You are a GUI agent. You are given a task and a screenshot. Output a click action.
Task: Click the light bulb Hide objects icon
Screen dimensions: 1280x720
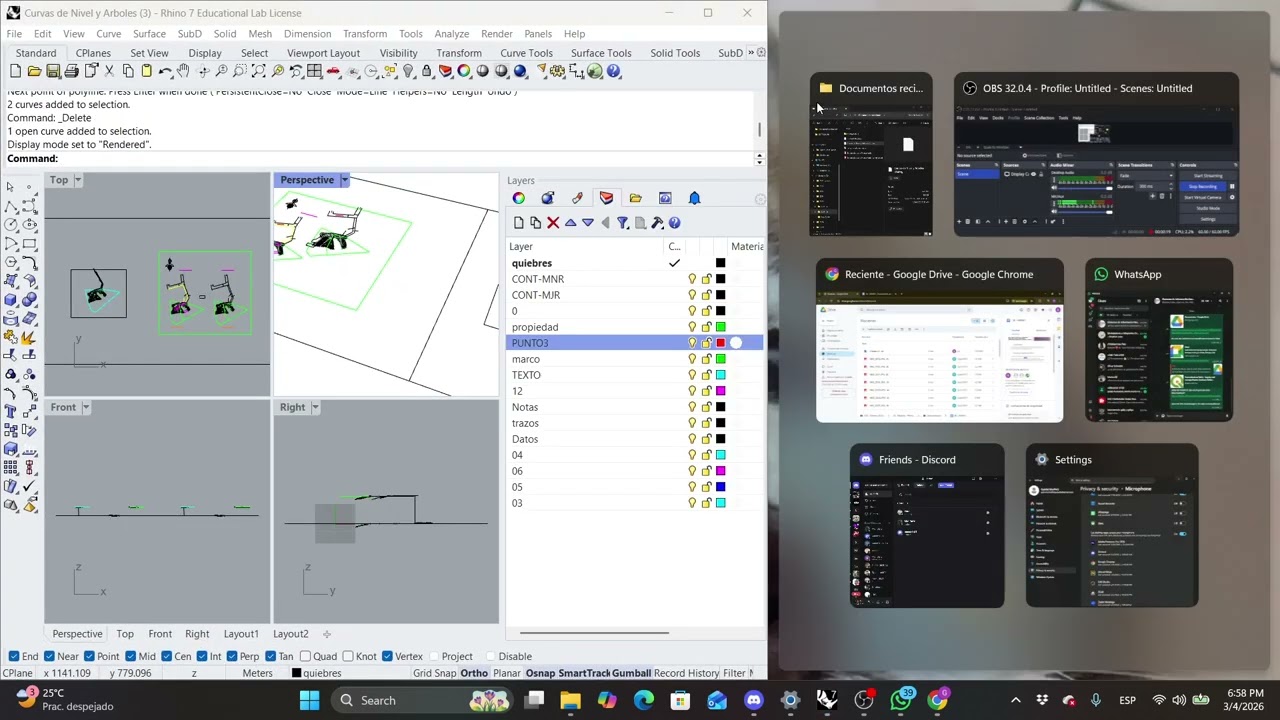(x=408, y=71)
